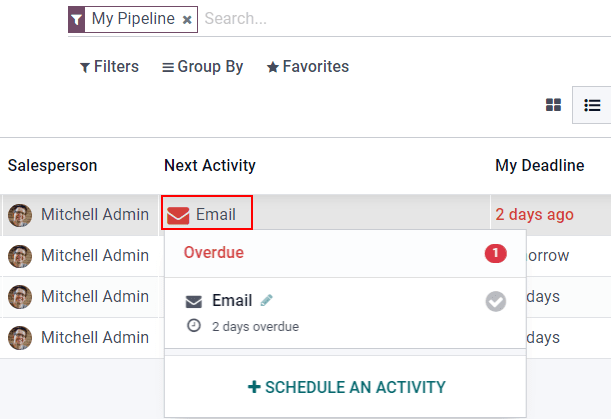611x419 pixels.
Task: Click Schedule an Activity button
Action: coord(346,387)
